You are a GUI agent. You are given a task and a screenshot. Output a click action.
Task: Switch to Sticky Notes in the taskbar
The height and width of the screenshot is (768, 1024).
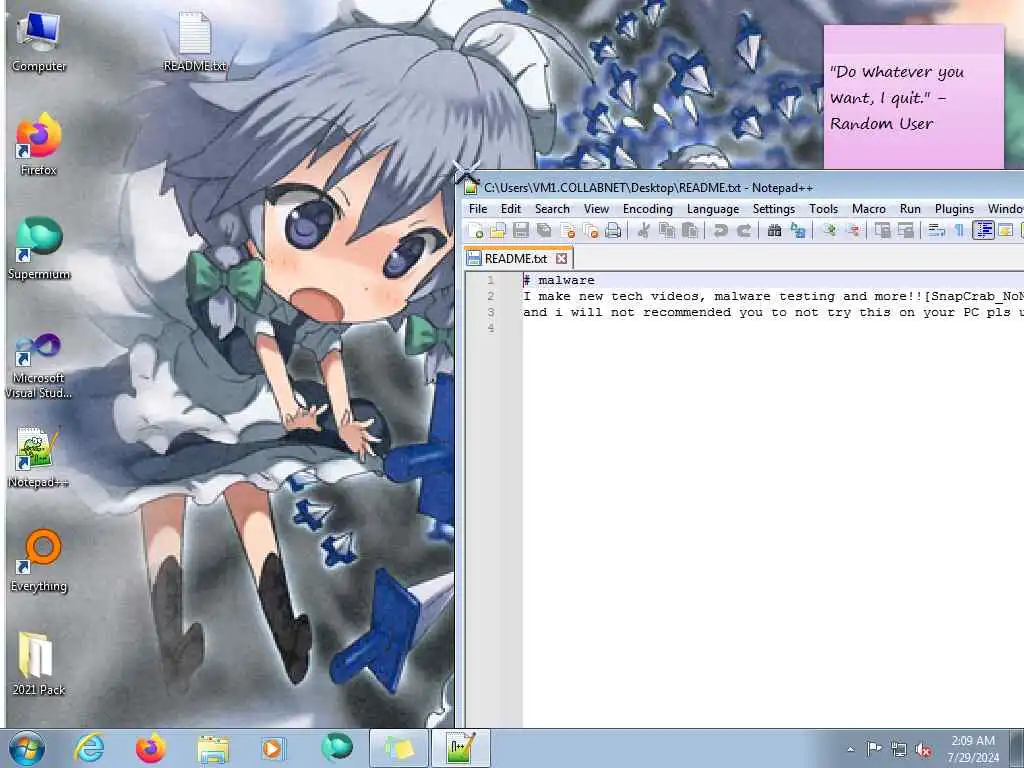[399, 748]
